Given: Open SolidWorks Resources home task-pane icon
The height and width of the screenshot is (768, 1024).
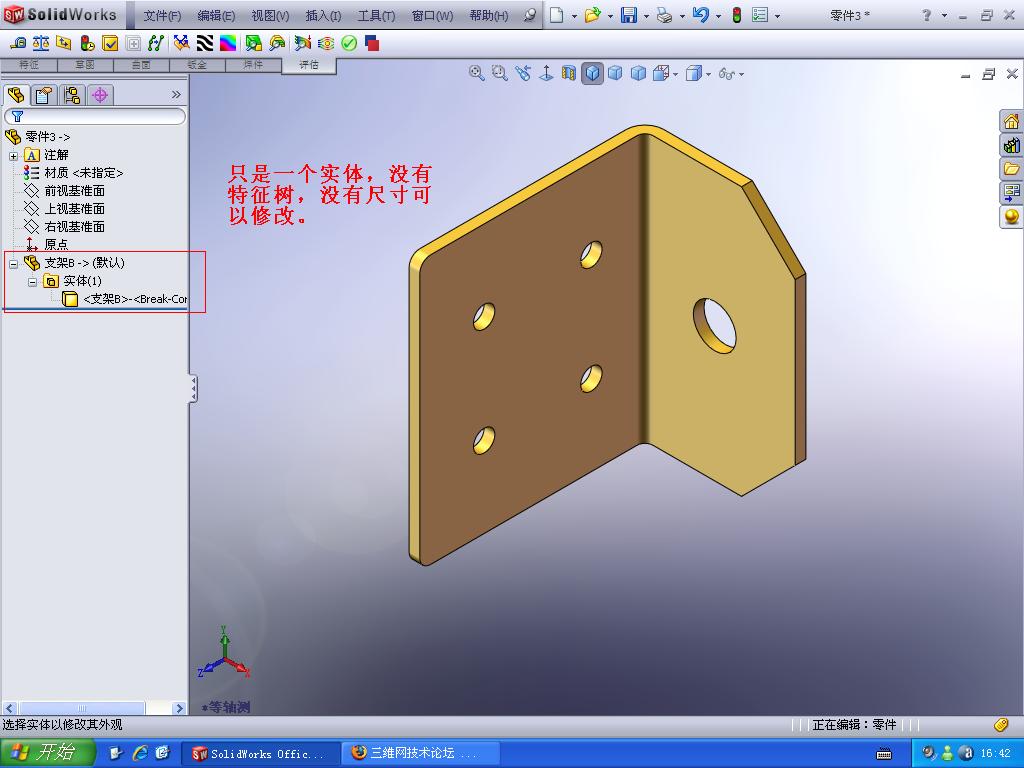Looking at the screenshot, I should coord(1011,121).
